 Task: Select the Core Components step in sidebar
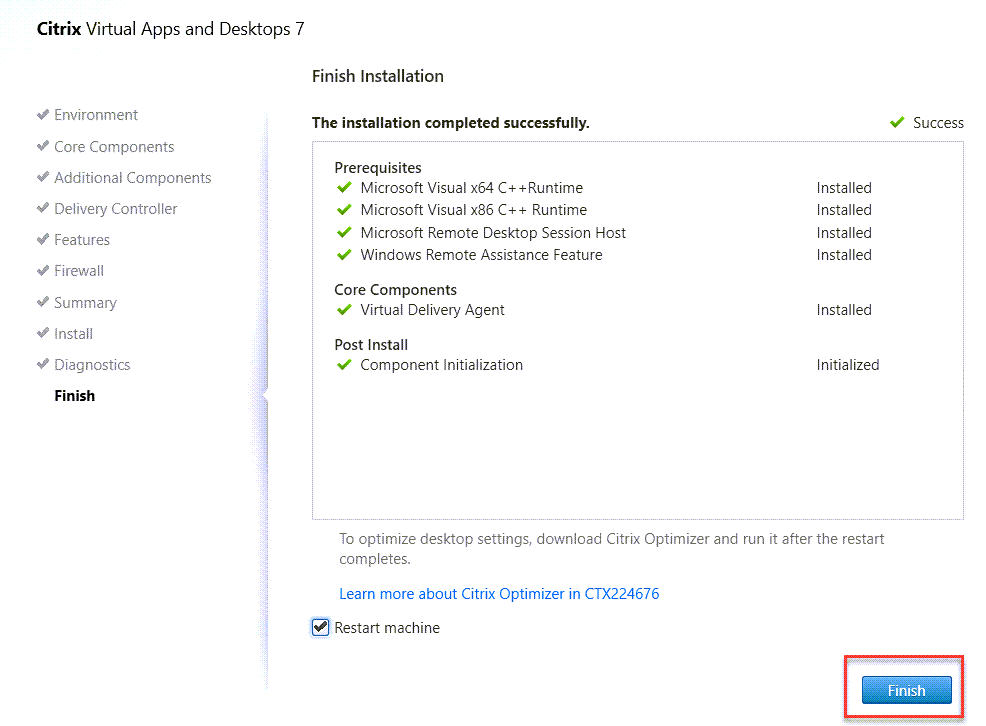pos(114,147)
